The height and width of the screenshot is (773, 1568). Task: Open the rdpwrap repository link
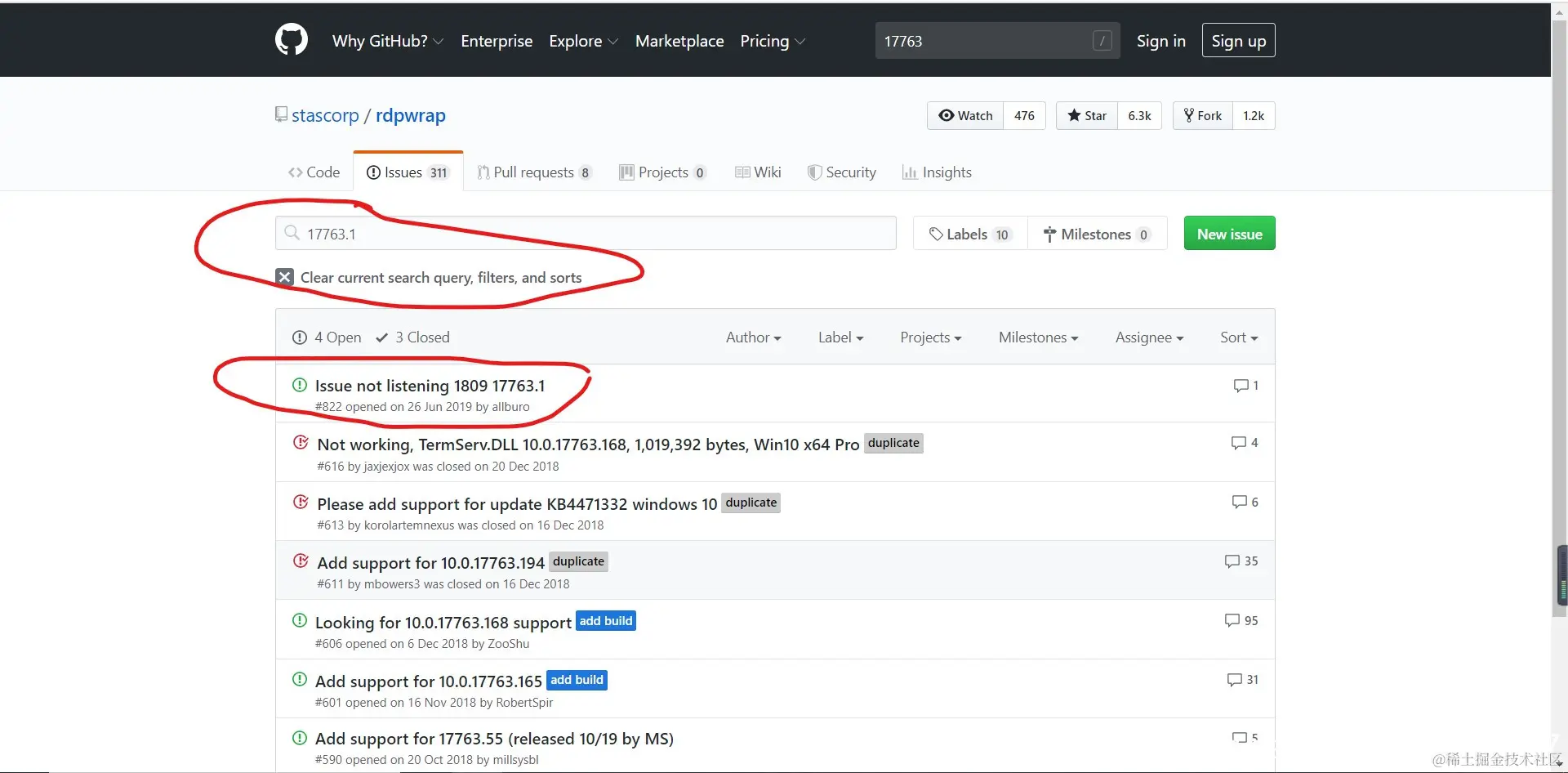[x=411, y=115]
